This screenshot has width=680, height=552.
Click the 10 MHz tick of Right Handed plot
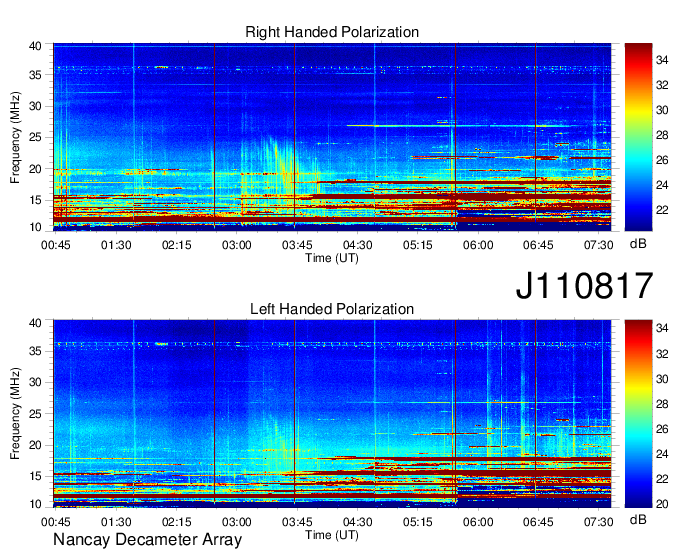pyautogui.click(x=35, y=227)
